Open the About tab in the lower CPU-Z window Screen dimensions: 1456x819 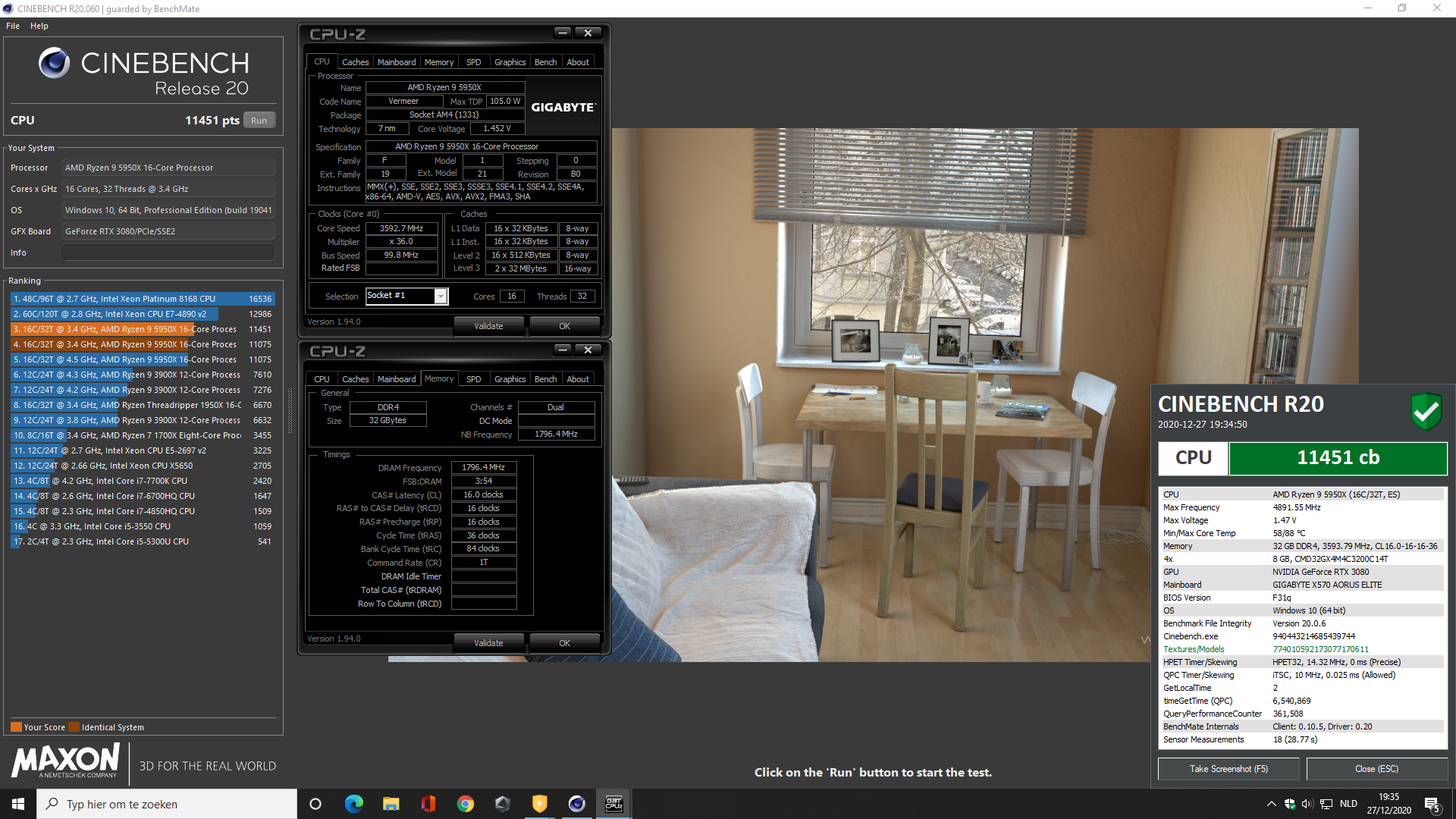578,379
